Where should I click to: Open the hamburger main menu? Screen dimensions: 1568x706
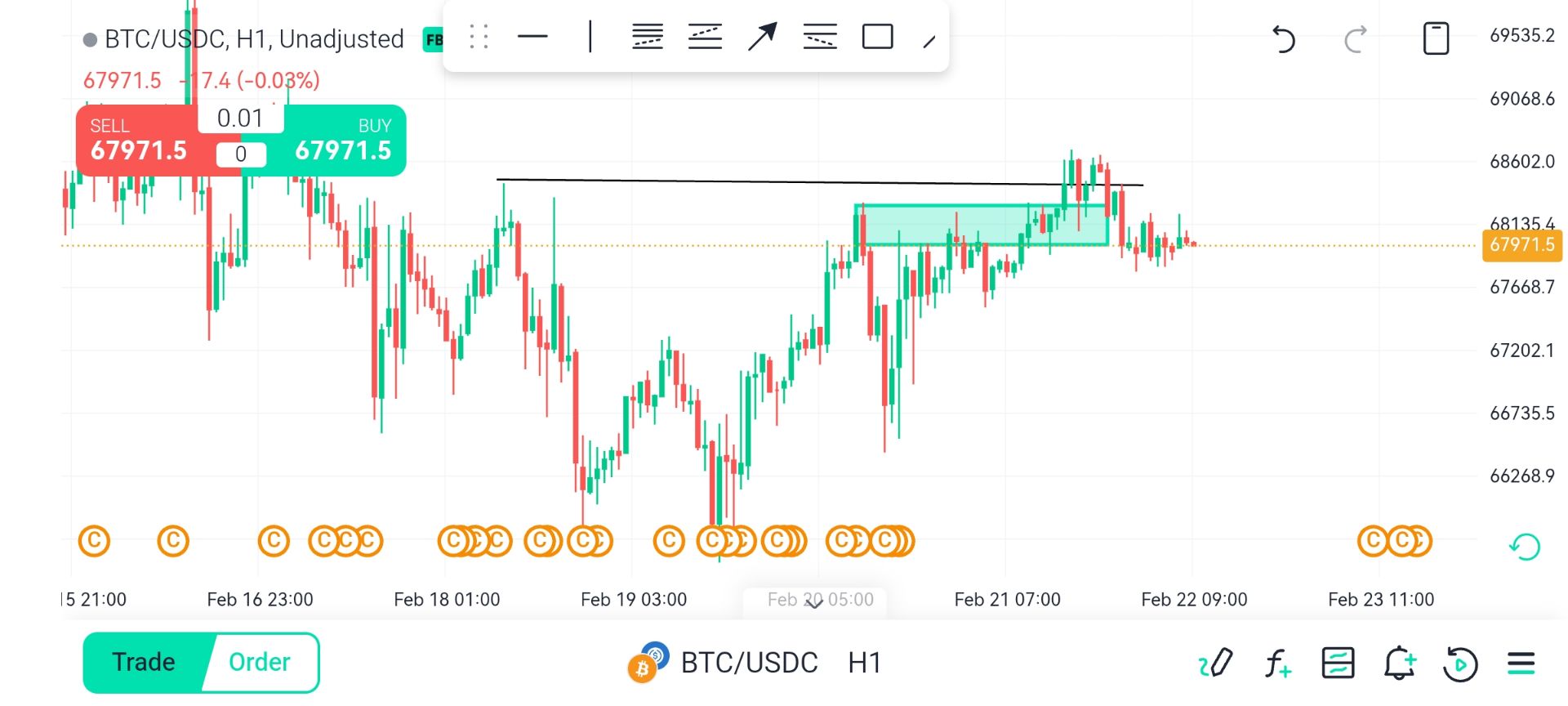pyautogui.click(x=1521, y=663)
